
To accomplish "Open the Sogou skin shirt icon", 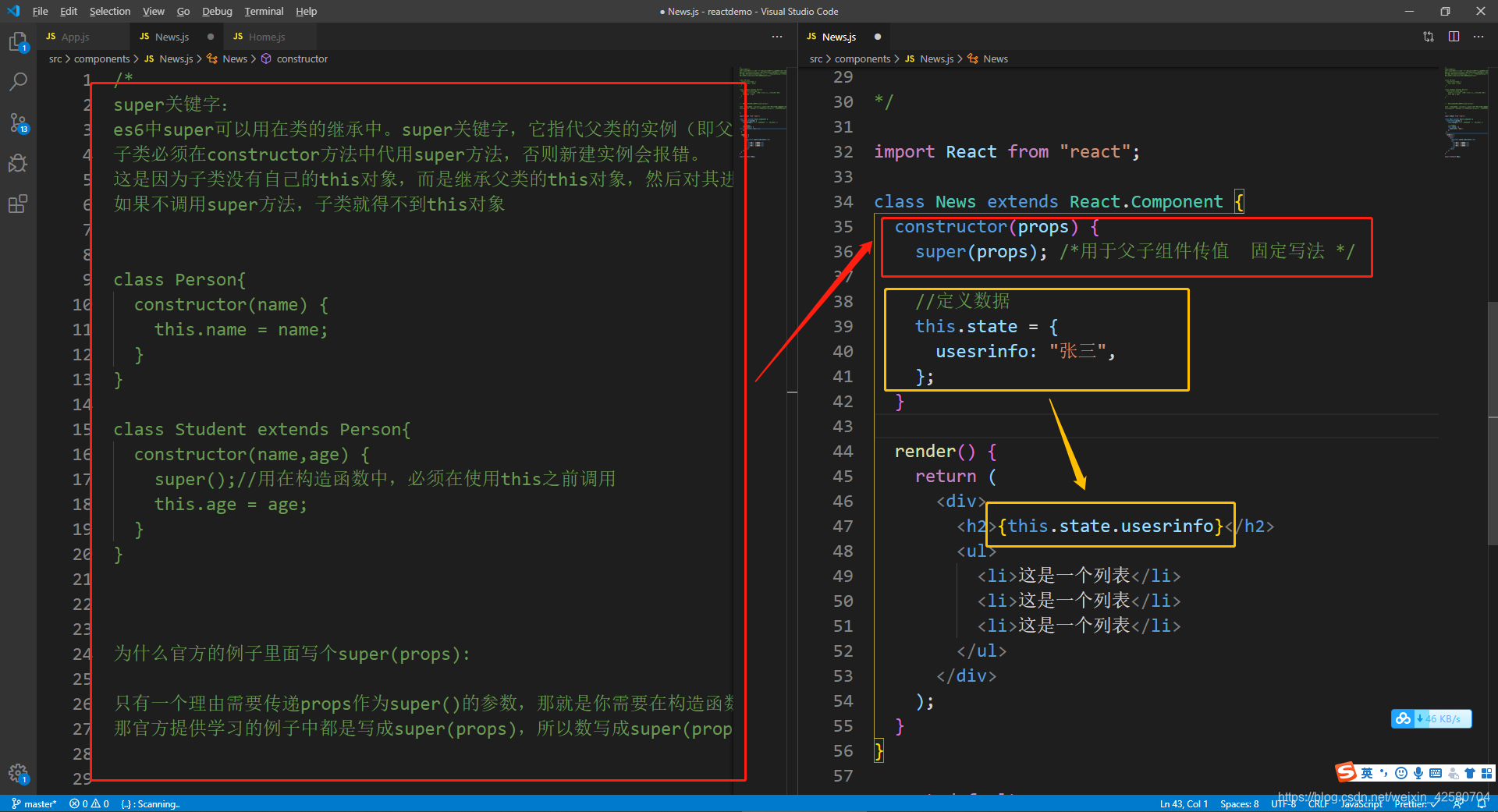I will [x=1470, y=773].
